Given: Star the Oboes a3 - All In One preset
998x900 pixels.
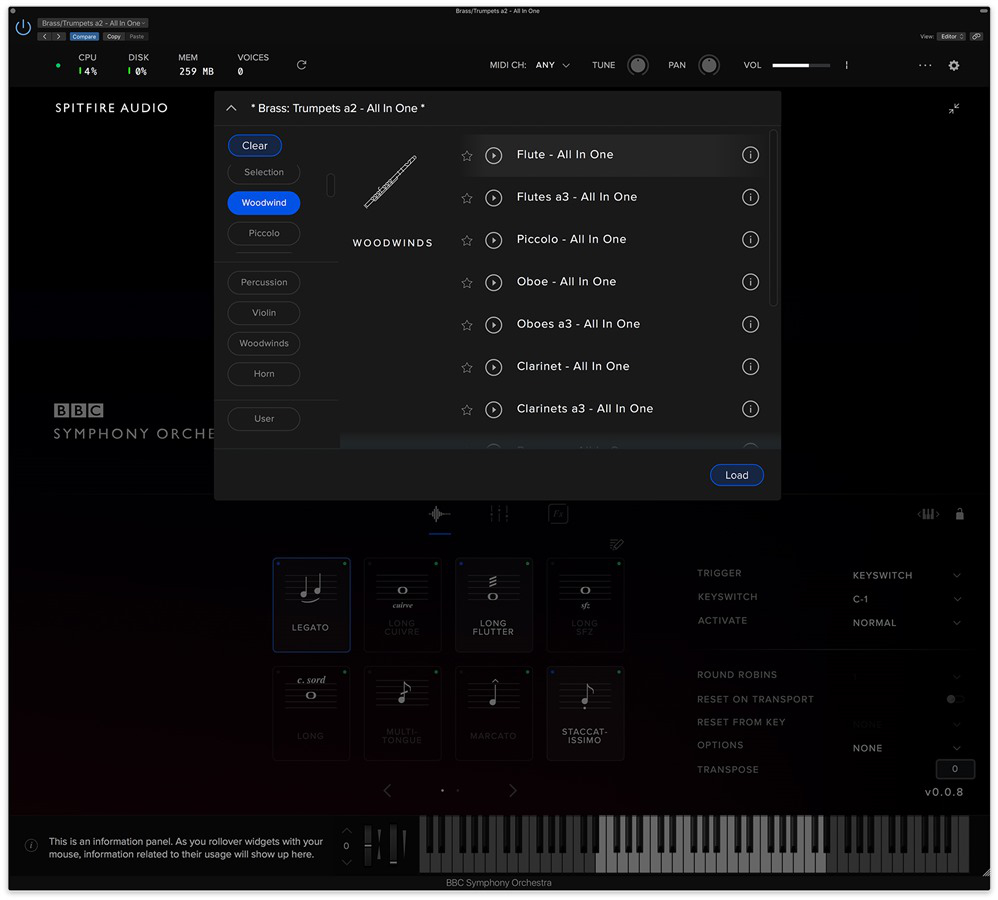Looking at the screenshot, I should 467,325.
